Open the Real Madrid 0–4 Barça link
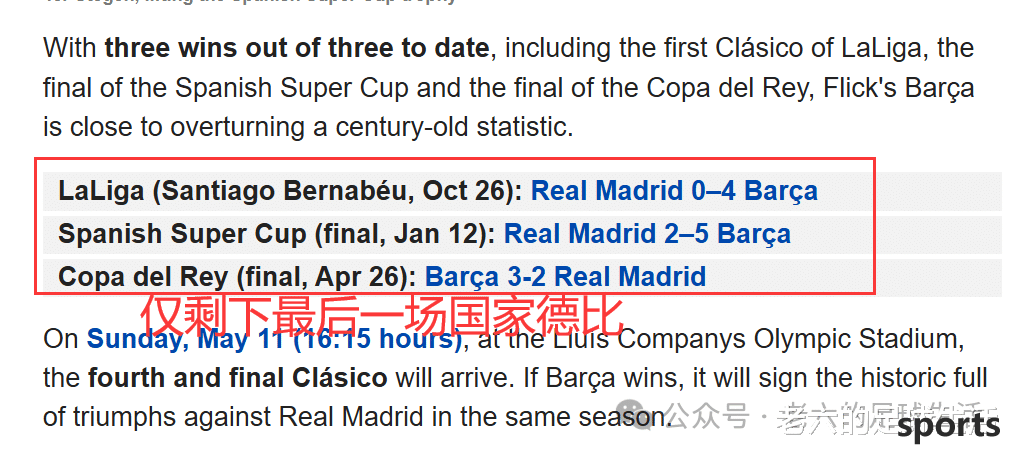 tap(674, 191)
